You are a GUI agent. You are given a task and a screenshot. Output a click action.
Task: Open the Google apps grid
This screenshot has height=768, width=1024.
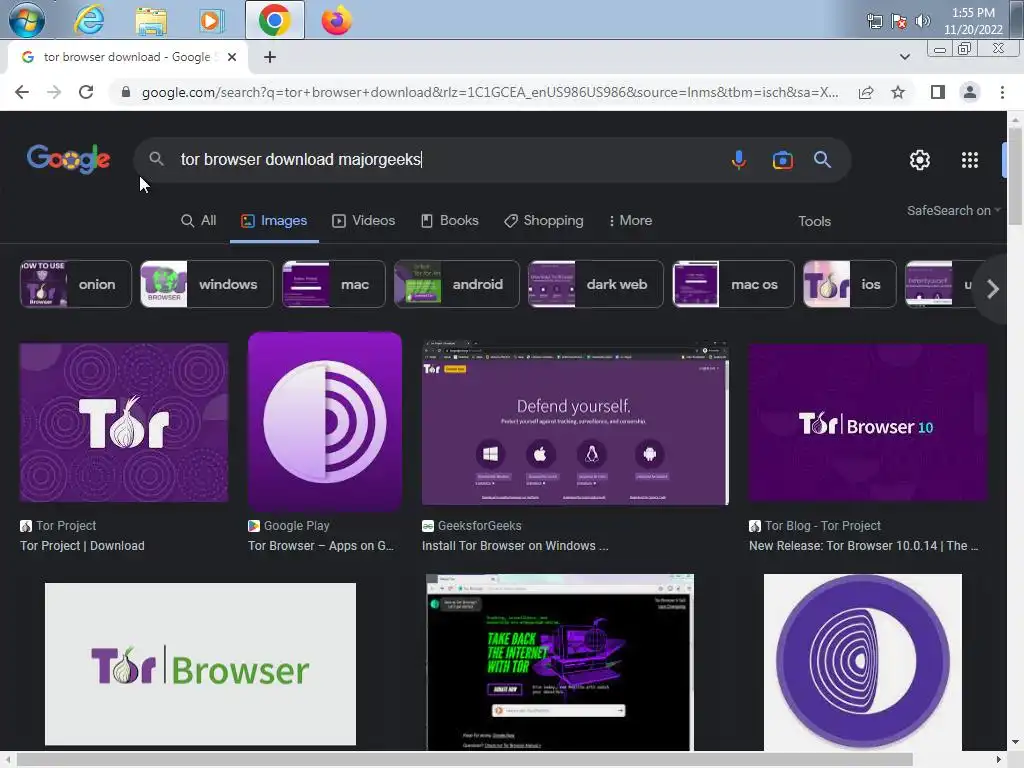point(970,160)
